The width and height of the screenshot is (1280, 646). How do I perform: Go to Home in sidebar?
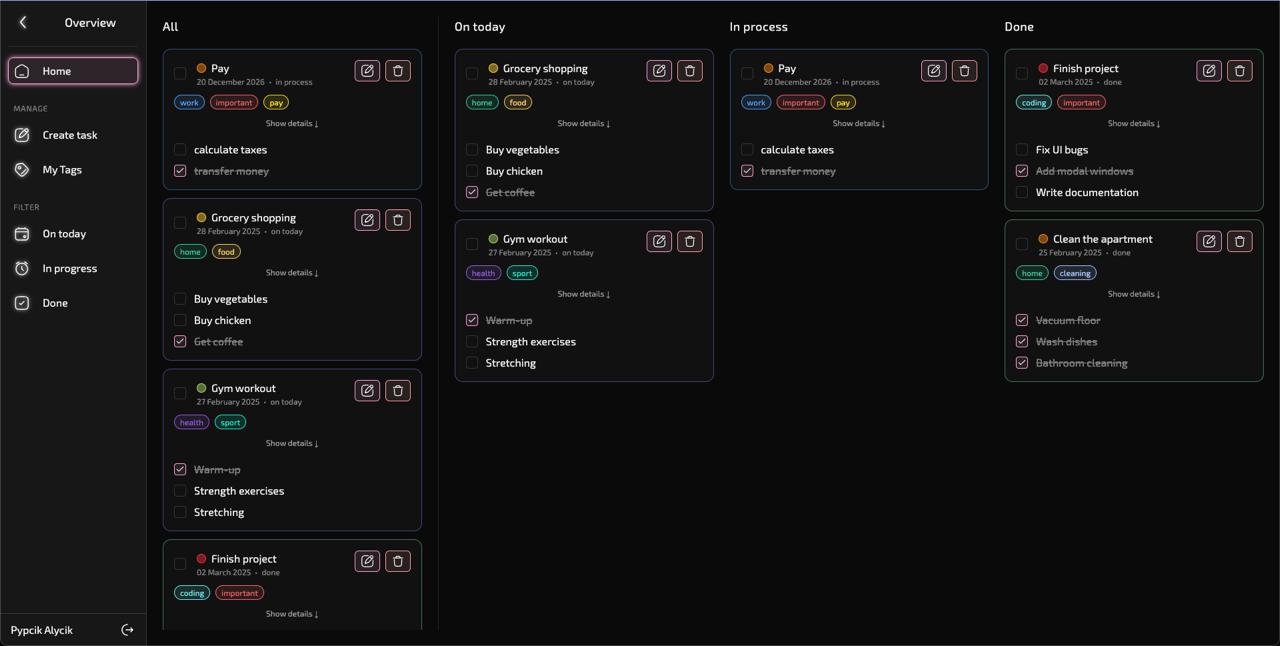pos(73,71)
